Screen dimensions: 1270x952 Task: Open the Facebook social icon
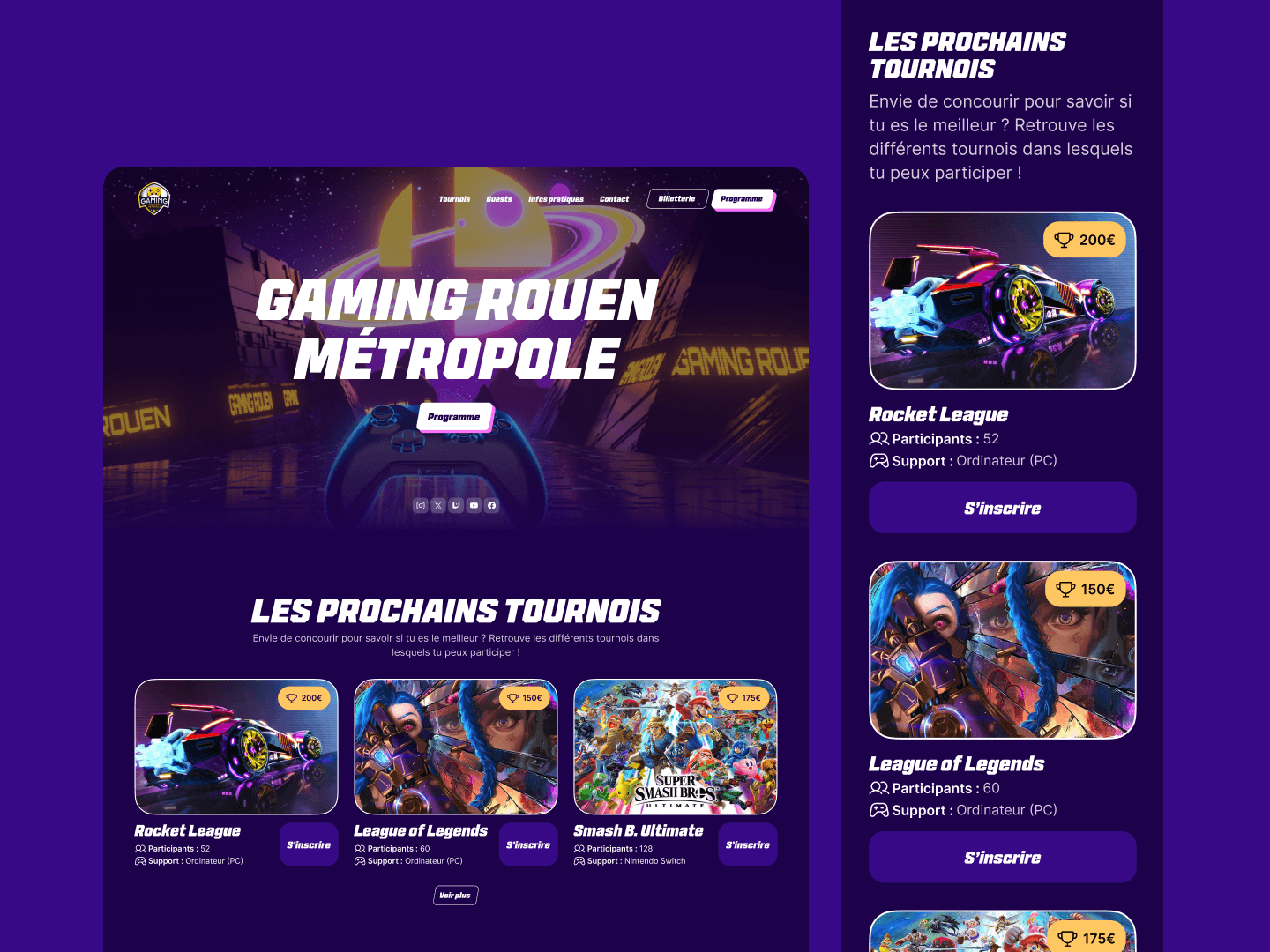coord(492,505)
